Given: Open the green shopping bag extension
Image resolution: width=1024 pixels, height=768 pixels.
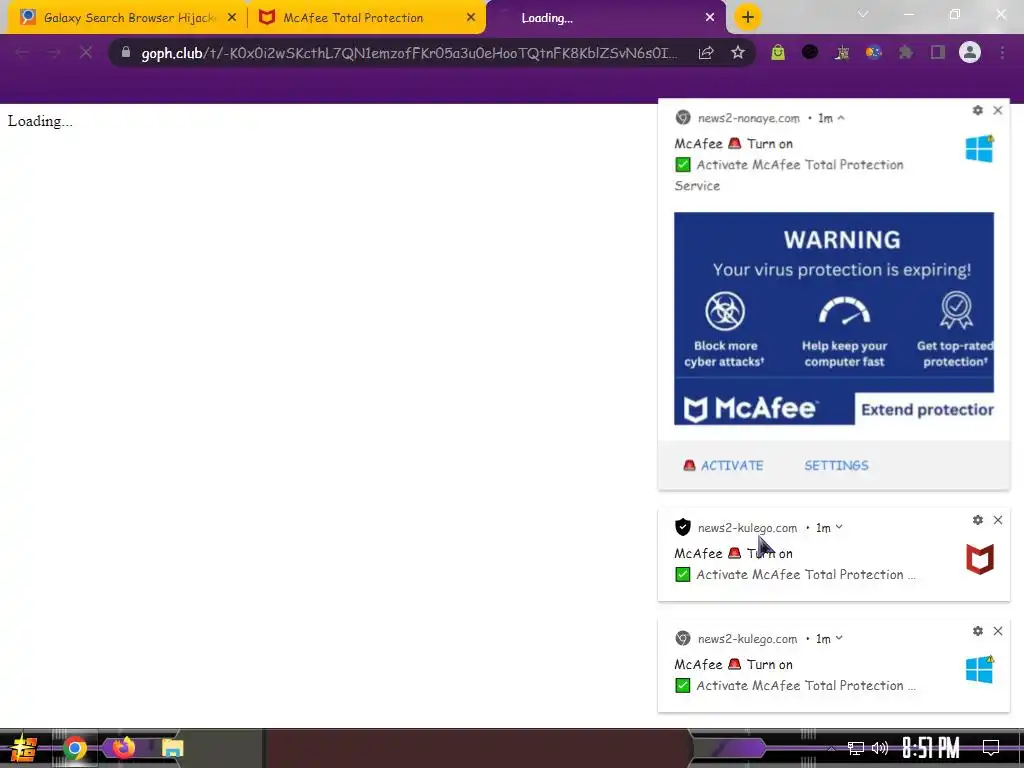Looking at the screenshot, I should (x=778, y=52).
